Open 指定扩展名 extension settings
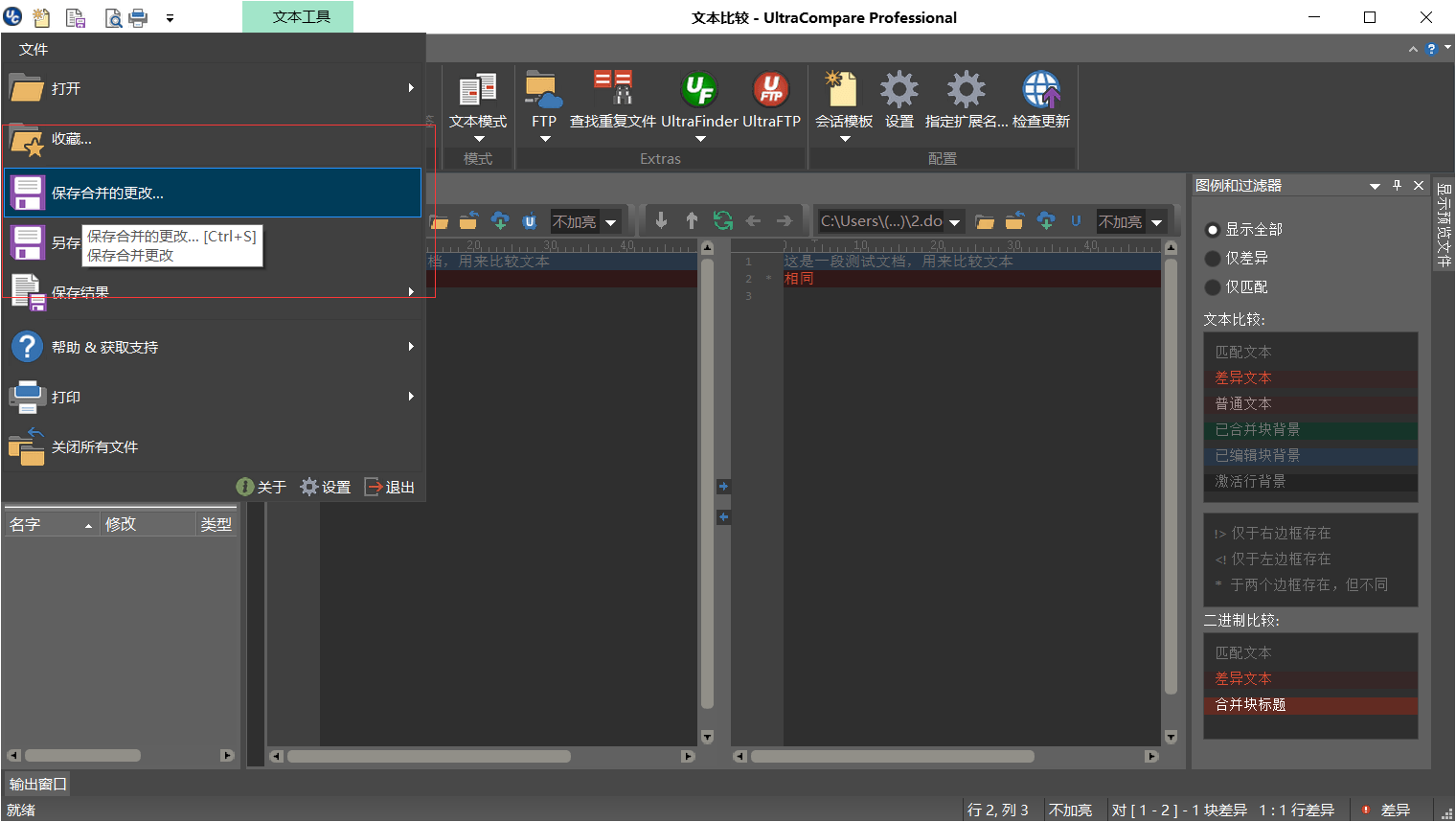The height and width of the screenshot is (822, 1456). click(966, 101)
